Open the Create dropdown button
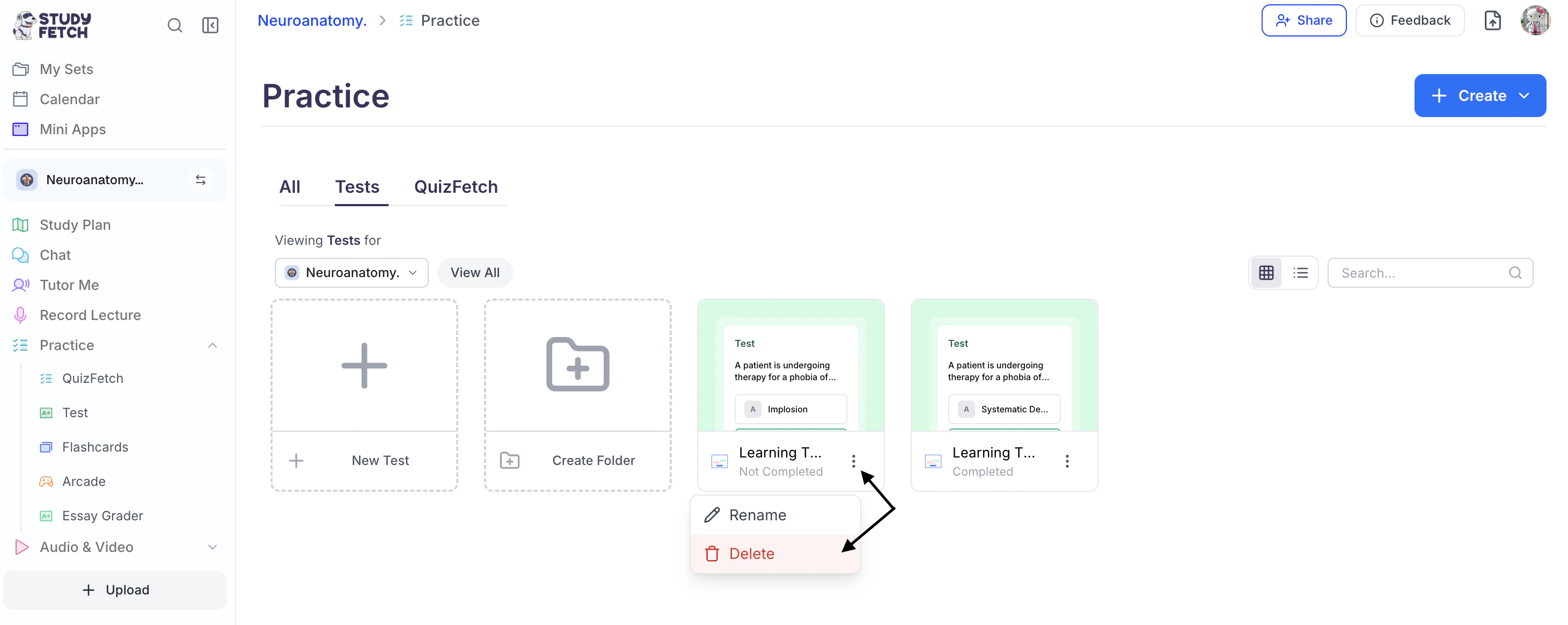 (x=1479, y=96)
